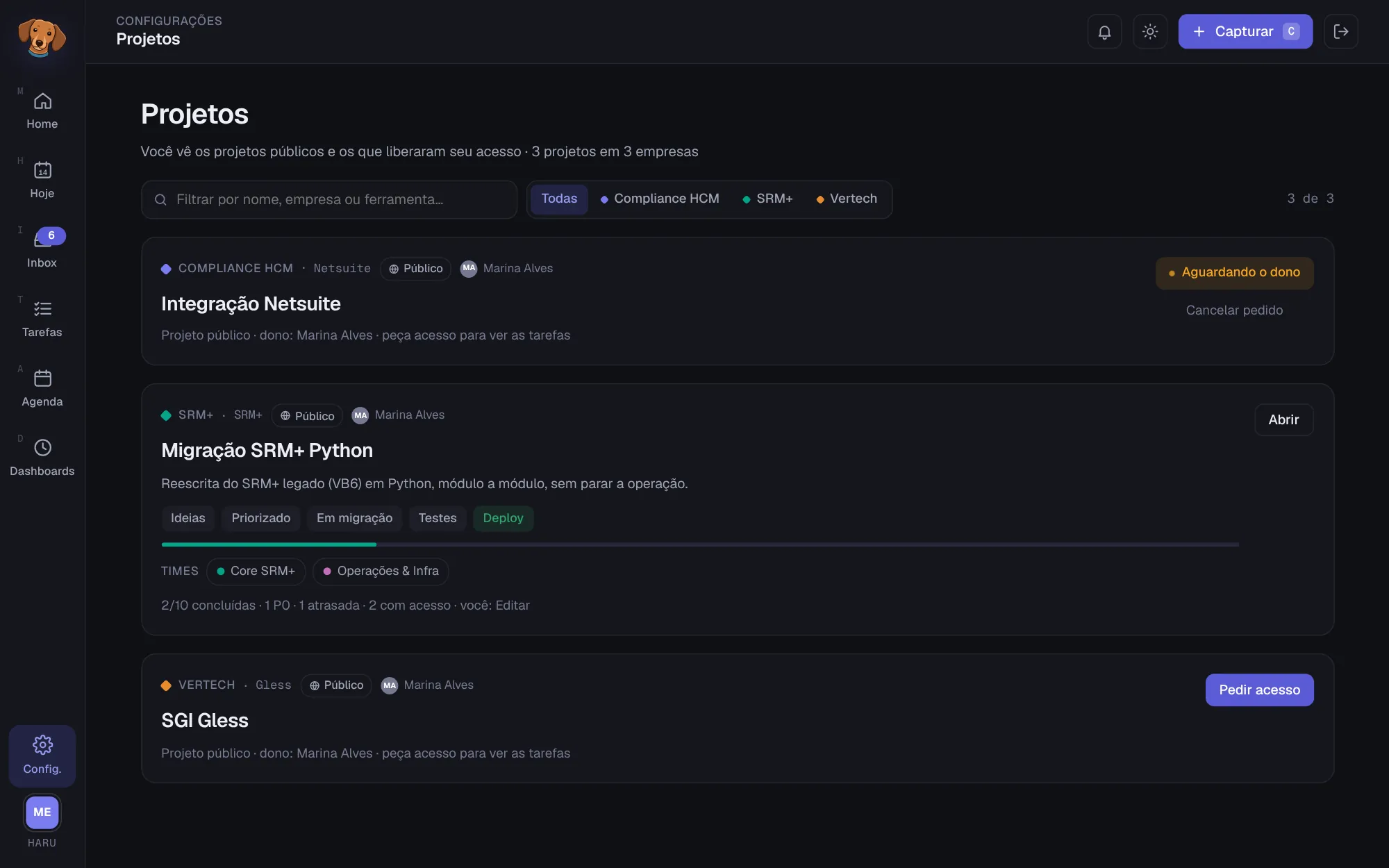Click the 3 de 3 counter
The width and height of the screenshot is (1389, 868).
pos(1311,199)
